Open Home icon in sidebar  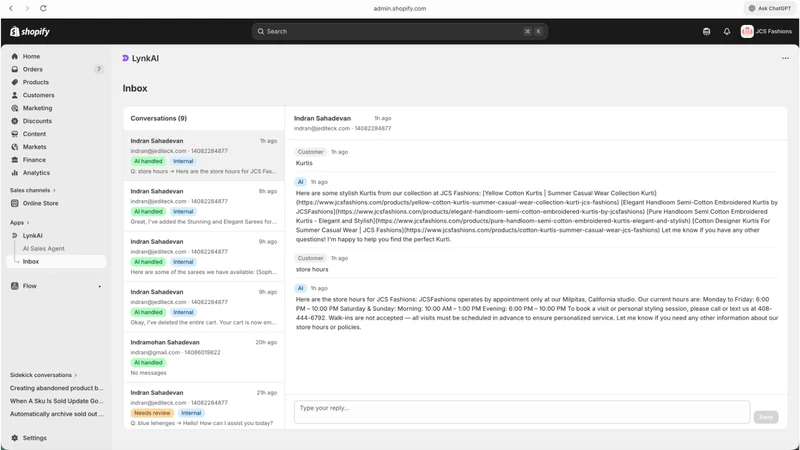(14, 56)
